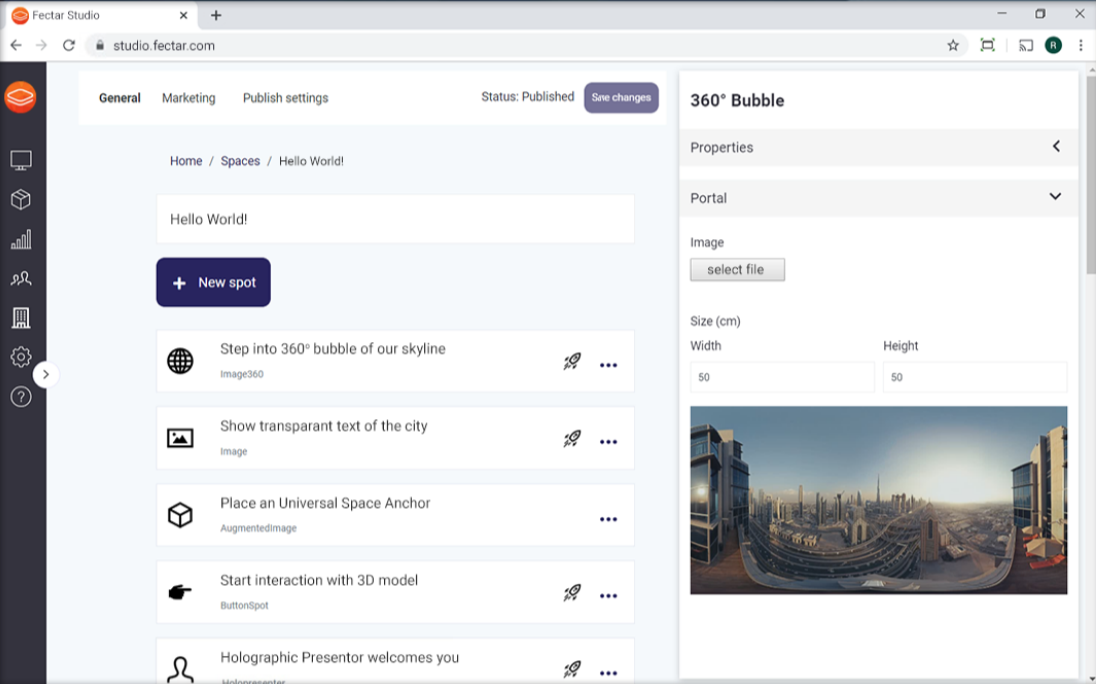Image resolution: width=1096 pixels, height=684 pixels.
Task: Click the rocket icon for transparant text spot
Action: (572, 439)
